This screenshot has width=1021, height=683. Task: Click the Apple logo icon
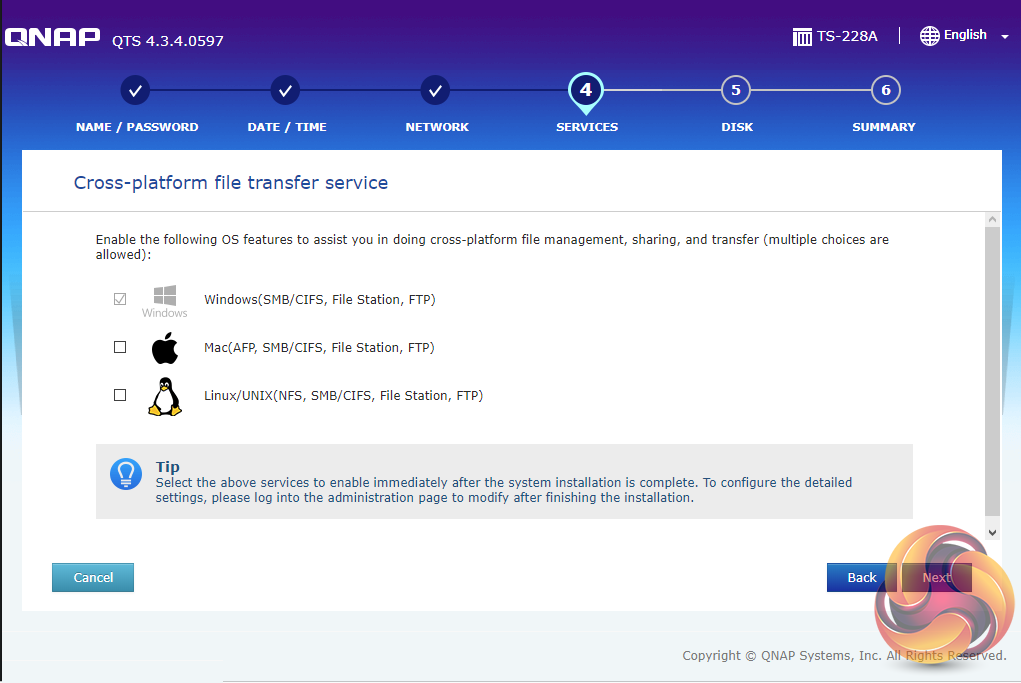tap(165, 348)
